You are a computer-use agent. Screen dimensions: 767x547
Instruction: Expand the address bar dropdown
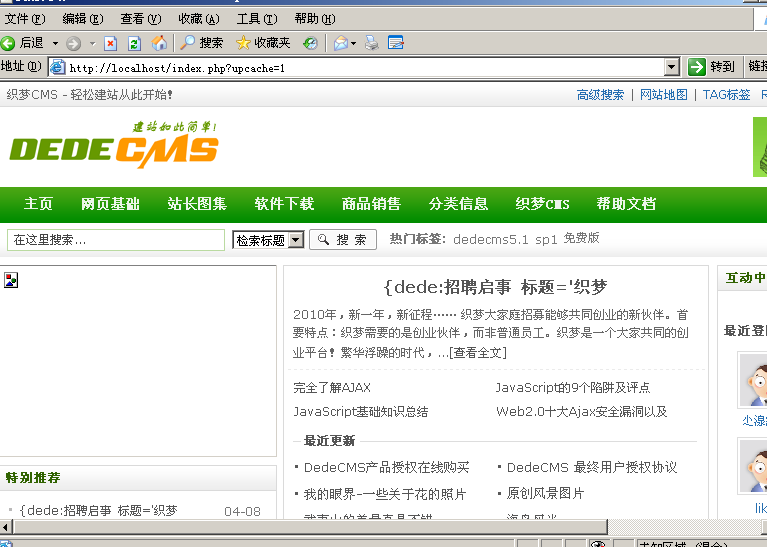pos(672,67)
